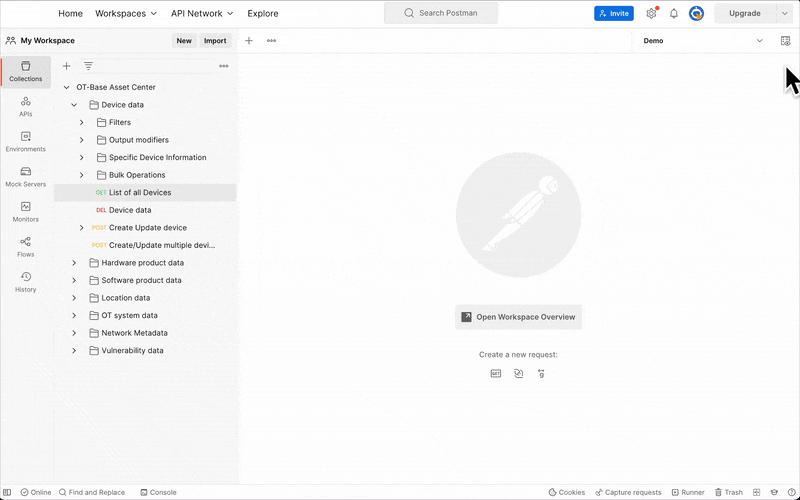Screen dimensions: 800x500
Task: Expand the Bulk Operations folder
Action: [x=81, y=175]
